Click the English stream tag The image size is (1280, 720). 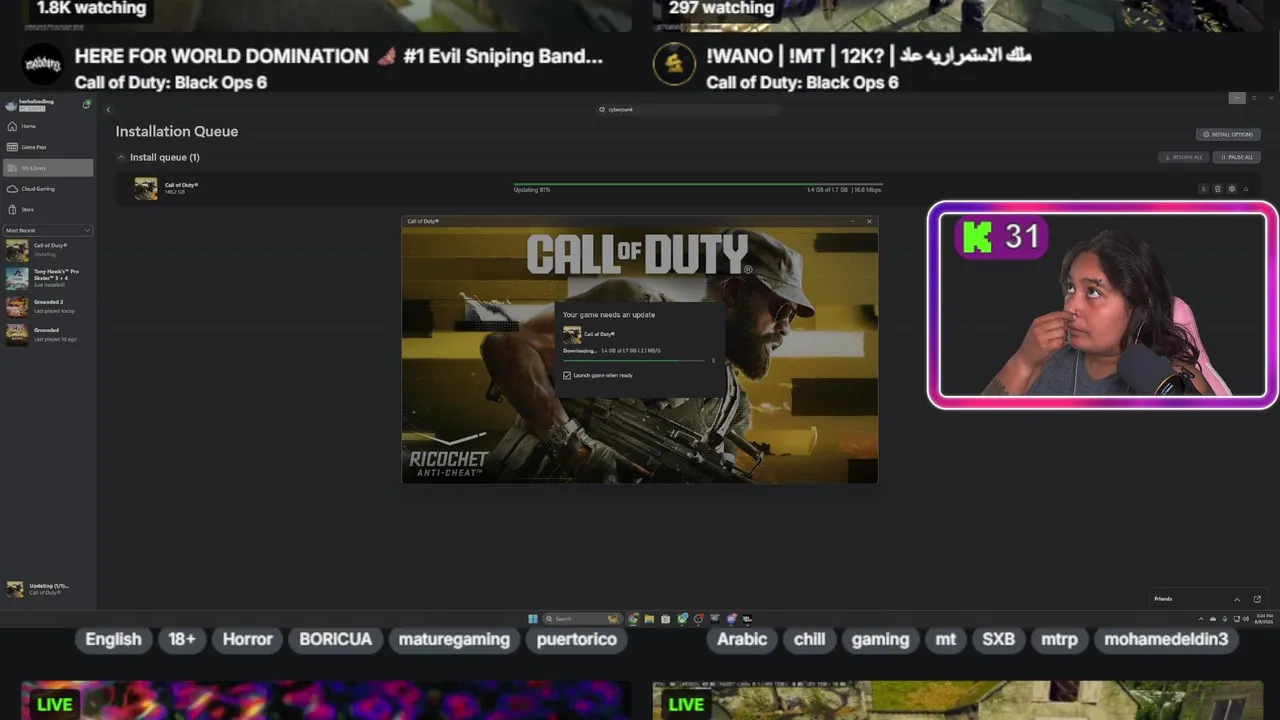[113, 639]
